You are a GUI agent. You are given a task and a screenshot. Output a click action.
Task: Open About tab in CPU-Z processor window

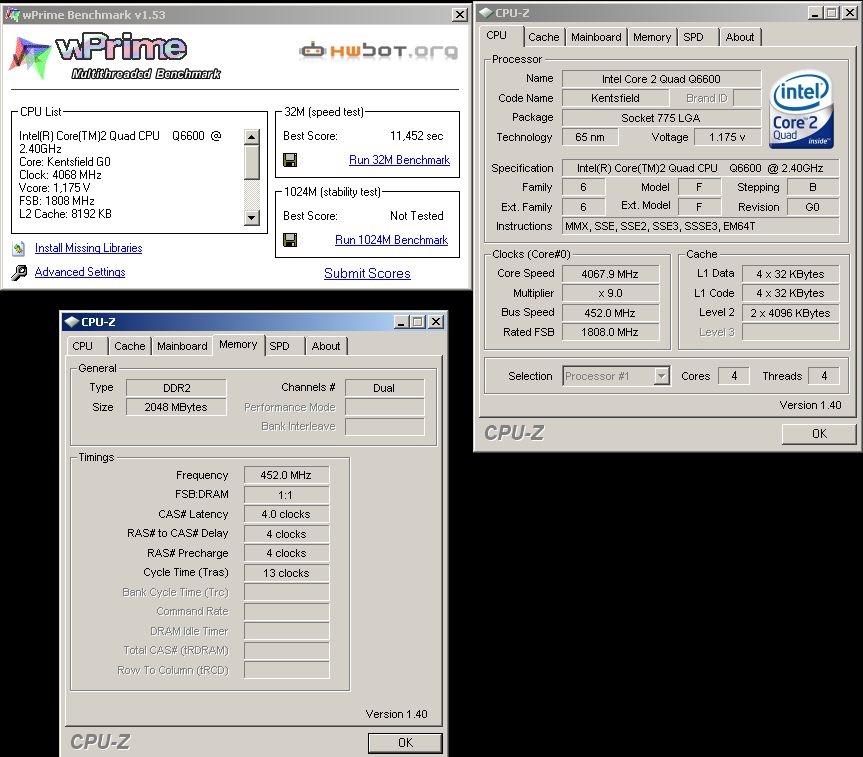tap(740, 37)
